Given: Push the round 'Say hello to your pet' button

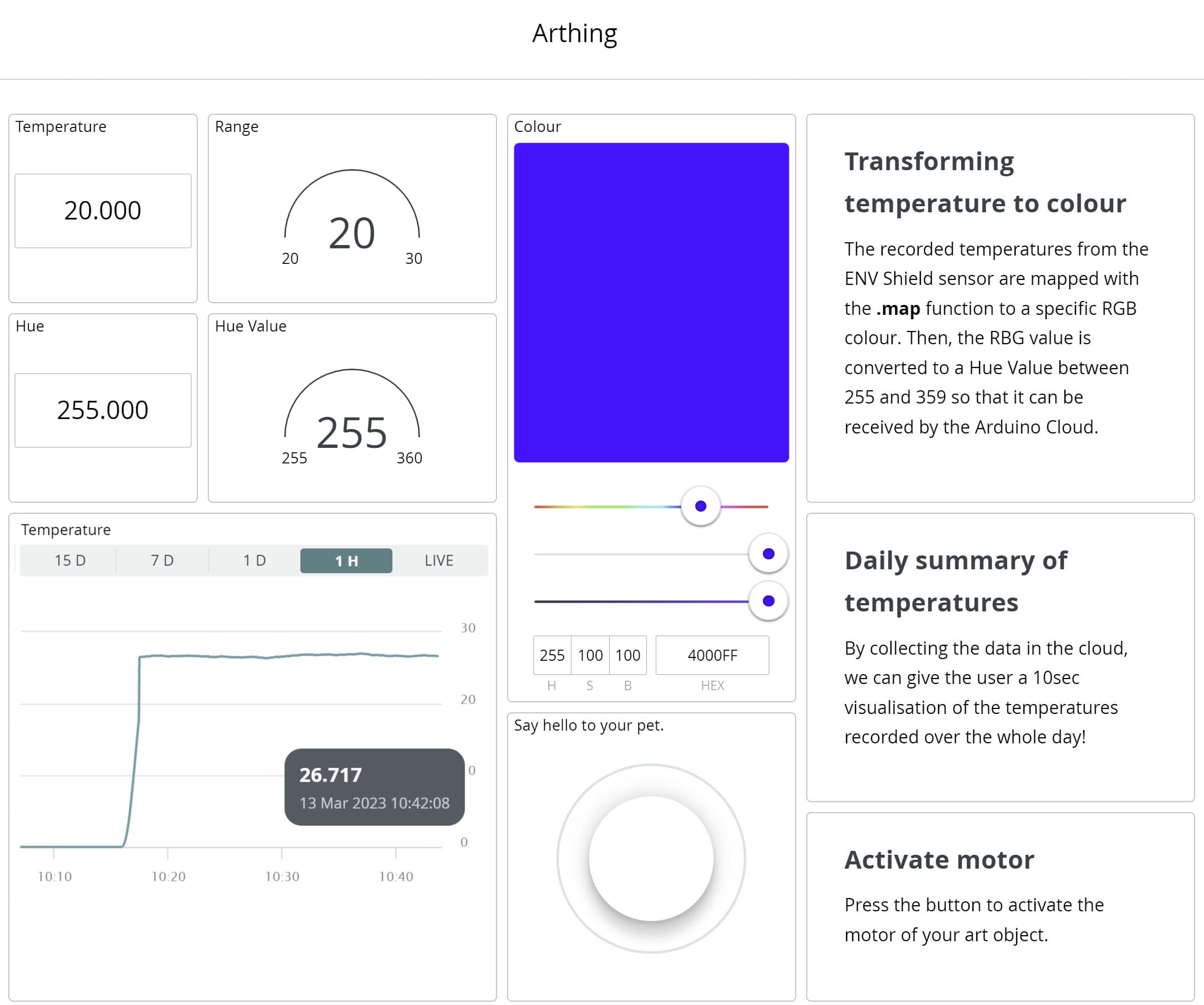Looking at the screenshot, I should [x=651, y=858].
